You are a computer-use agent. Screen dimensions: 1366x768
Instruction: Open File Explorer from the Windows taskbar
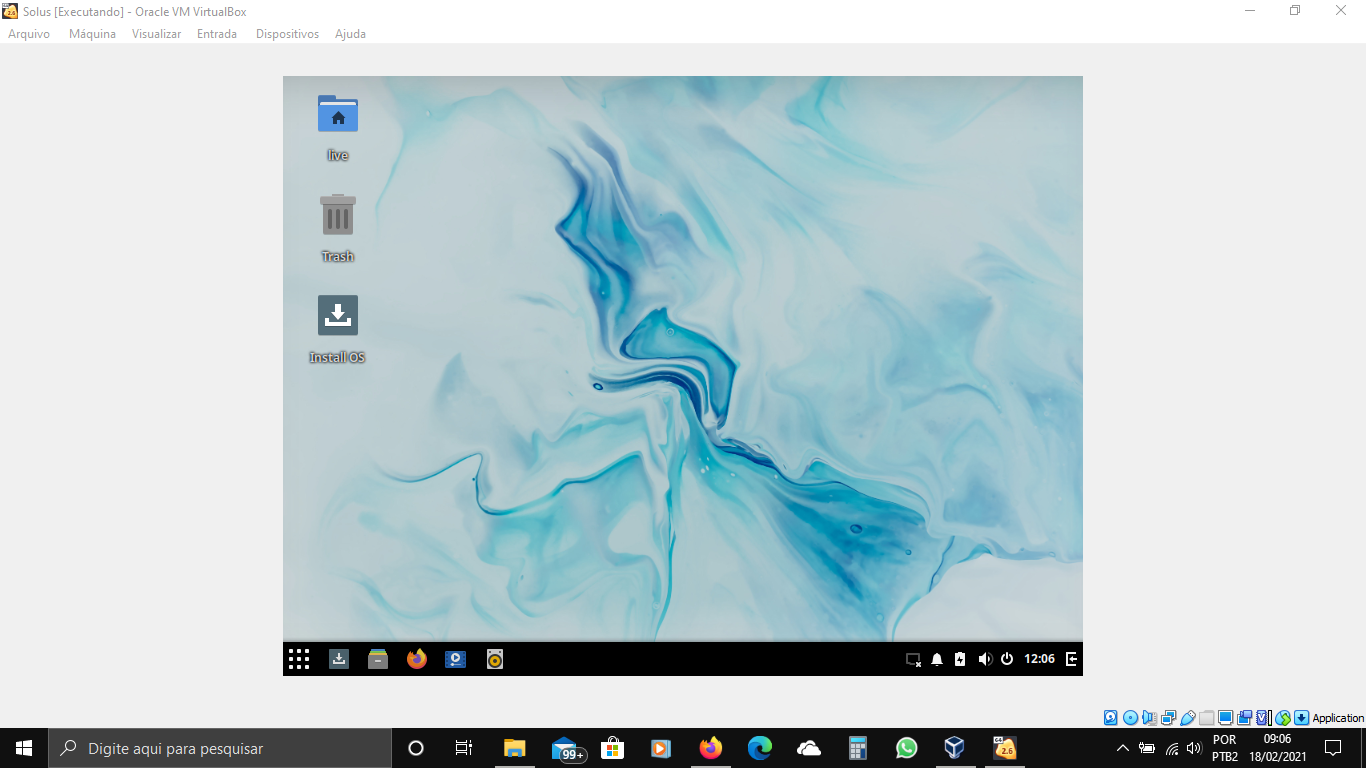(x=515, y=748)
